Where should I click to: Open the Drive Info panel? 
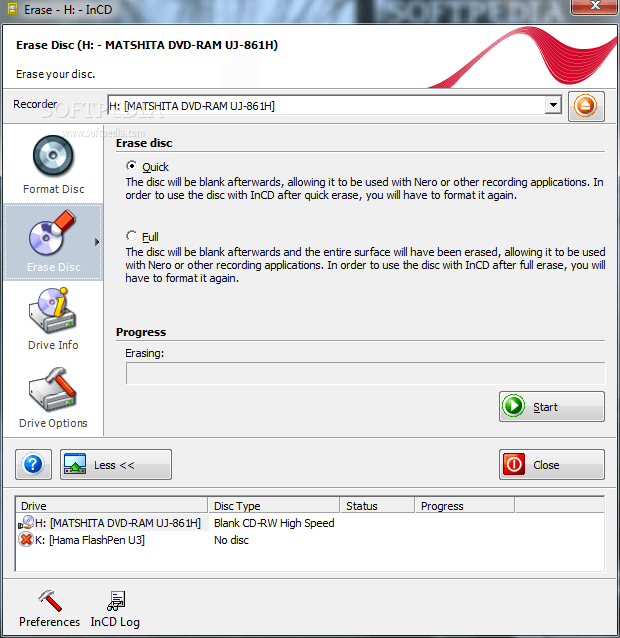[x=53, y=319]
